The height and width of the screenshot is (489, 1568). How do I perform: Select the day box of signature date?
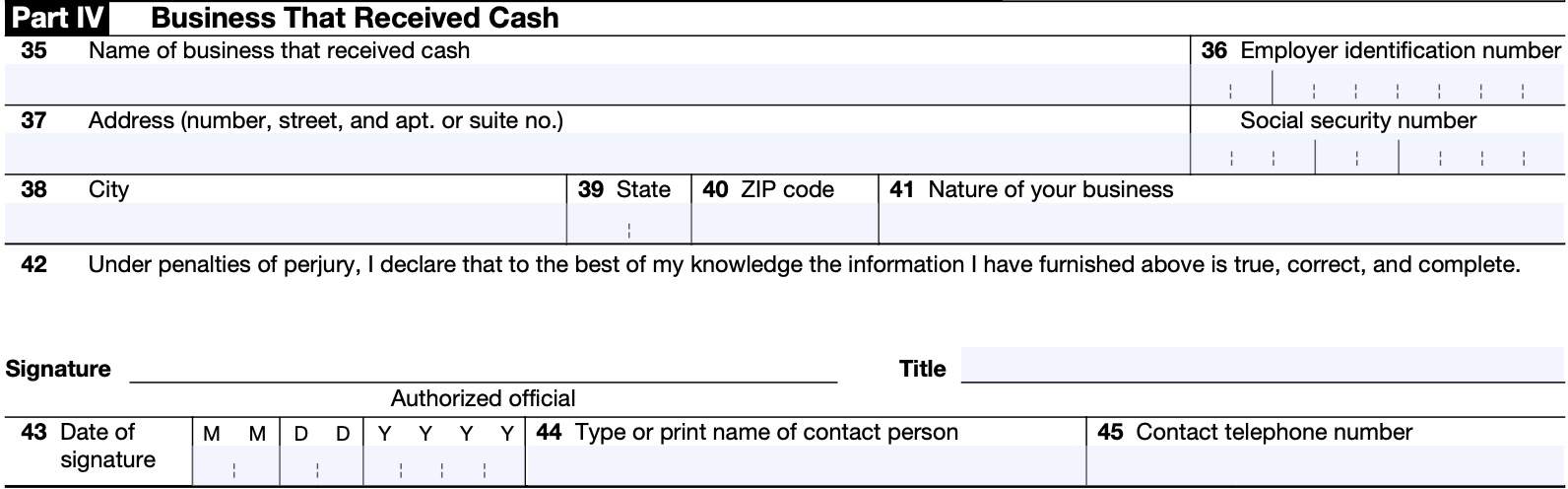(x=321, y=465)
